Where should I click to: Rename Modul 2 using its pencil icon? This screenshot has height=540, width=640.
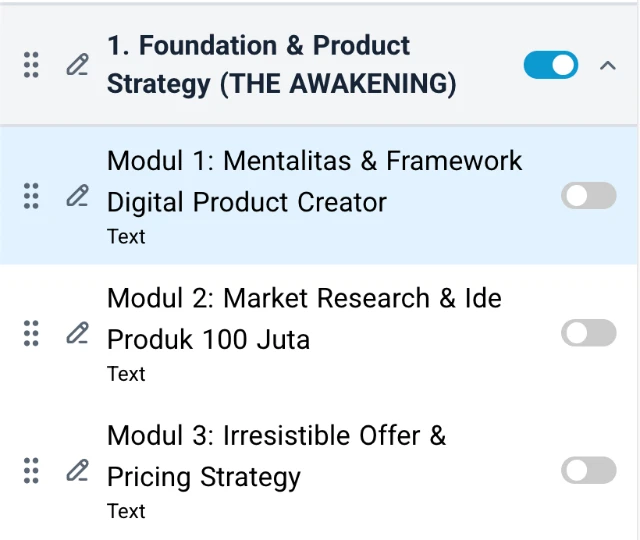(x=77, y=333)
